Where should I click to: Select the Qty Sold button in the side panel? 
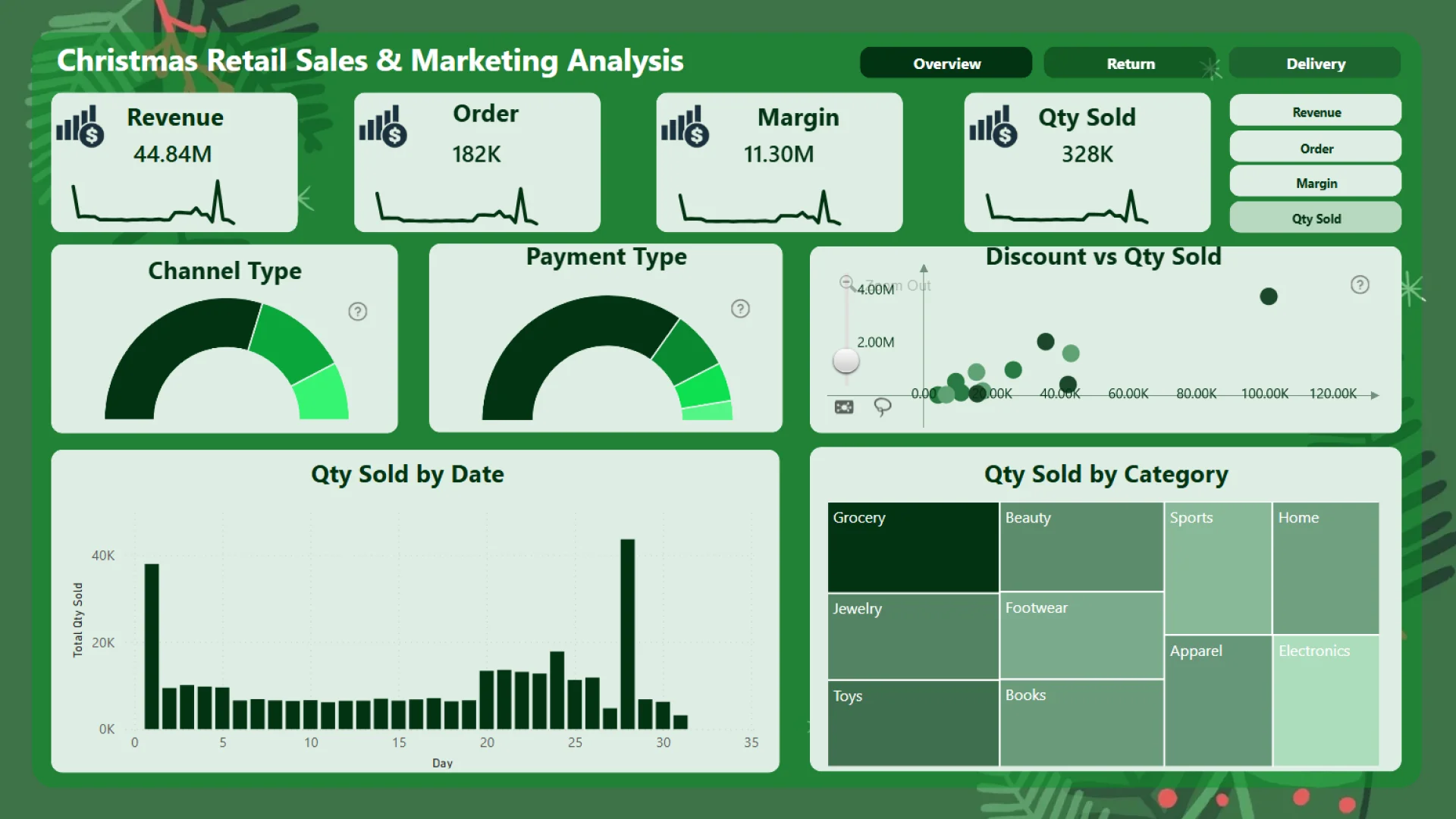point(1315,218)
